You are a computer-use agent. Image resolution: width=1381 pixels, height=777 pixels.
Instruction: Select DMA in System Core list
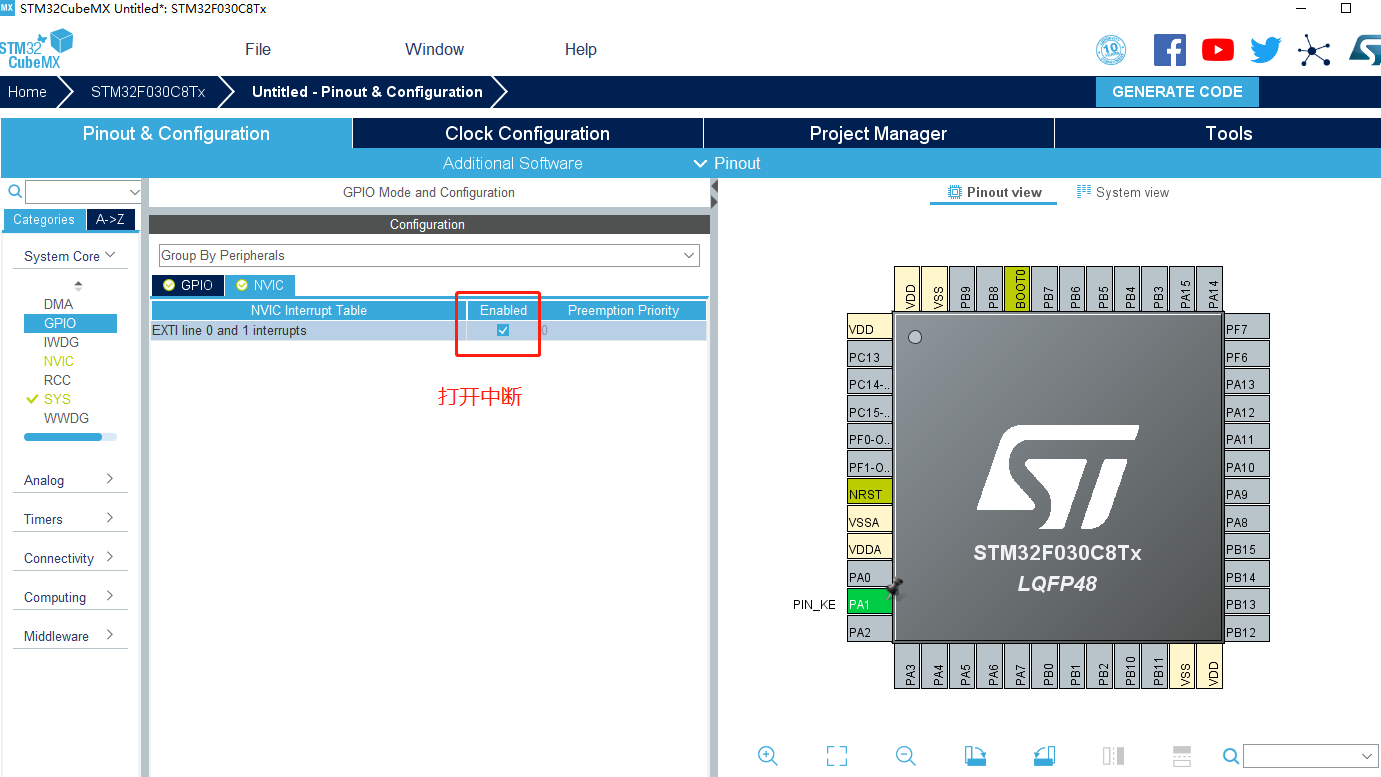click(x=58, y=304)
